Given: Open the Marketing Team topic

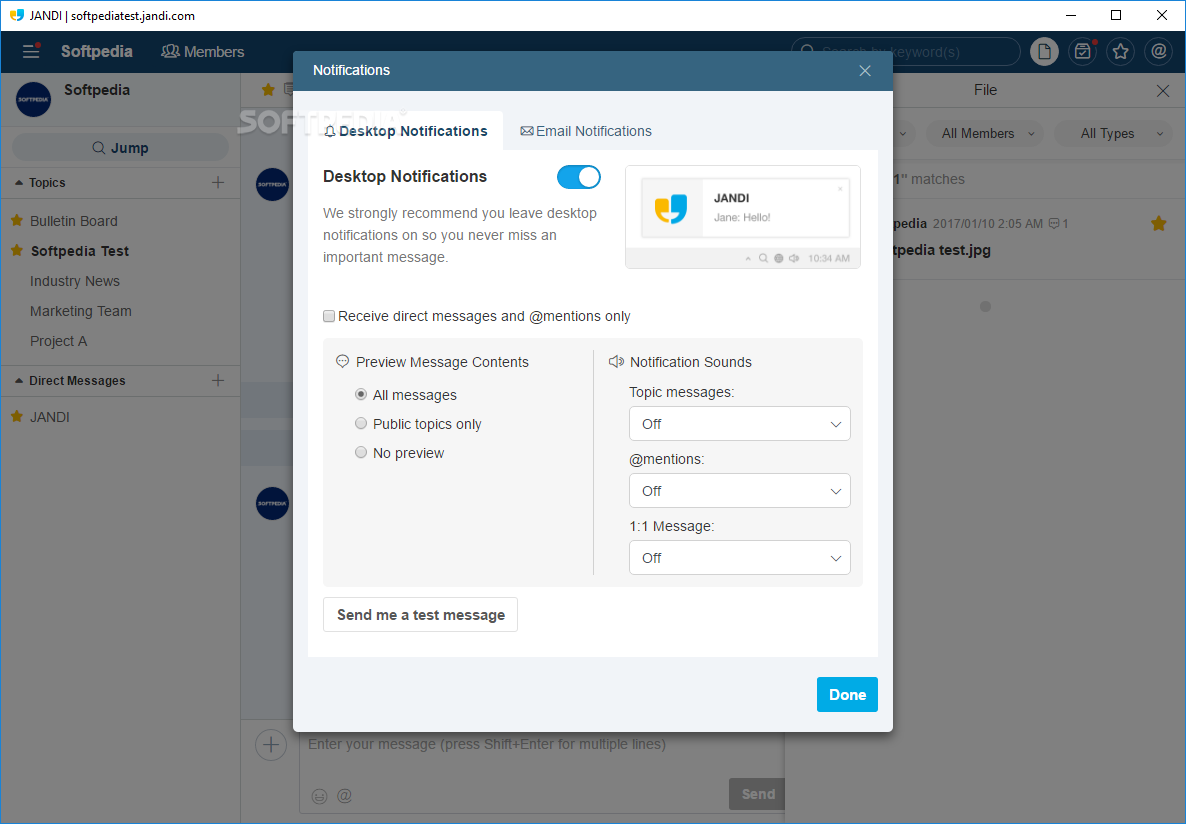Looking at the screenshot, I should [x=80, y=311].
